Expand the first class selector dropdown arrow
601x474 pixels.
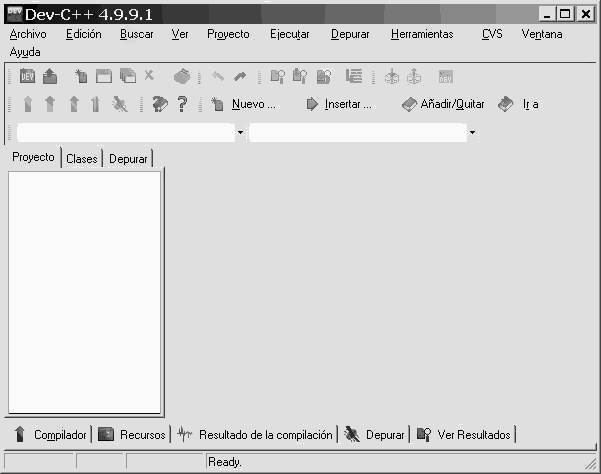[240, 132]
